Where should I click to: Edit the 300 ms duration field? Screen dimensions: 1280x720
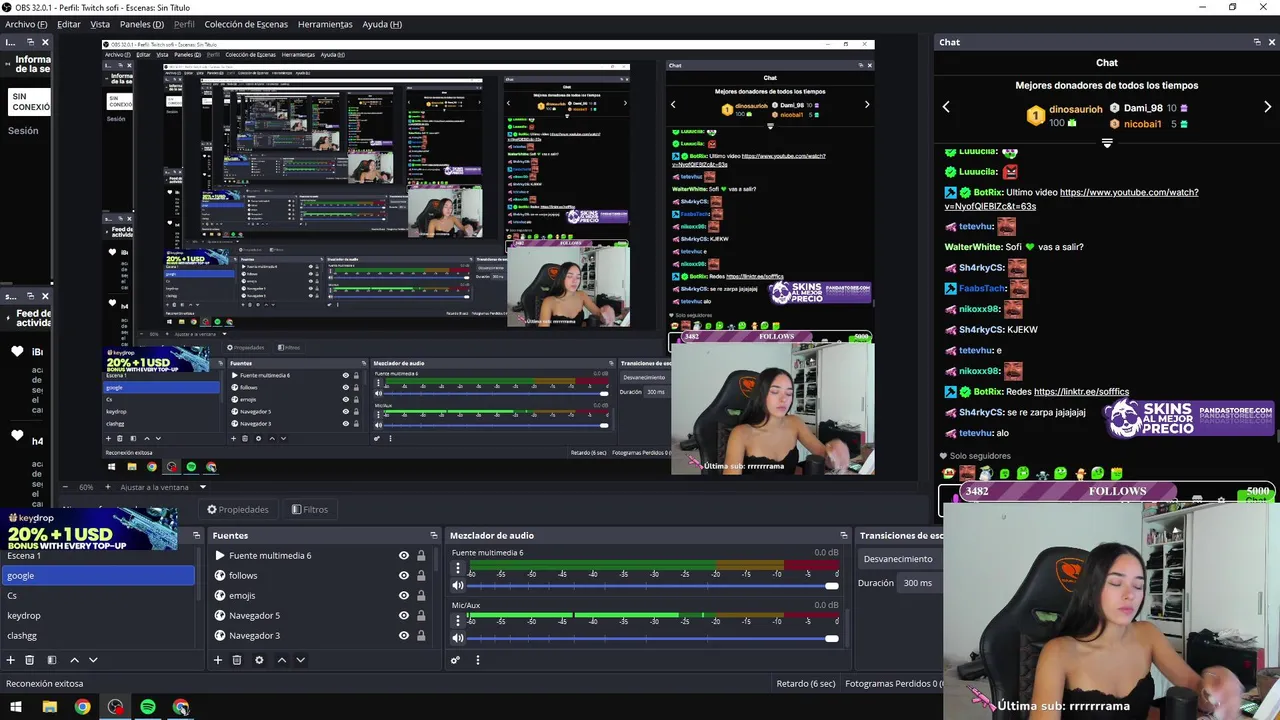(x=920, y=583)
